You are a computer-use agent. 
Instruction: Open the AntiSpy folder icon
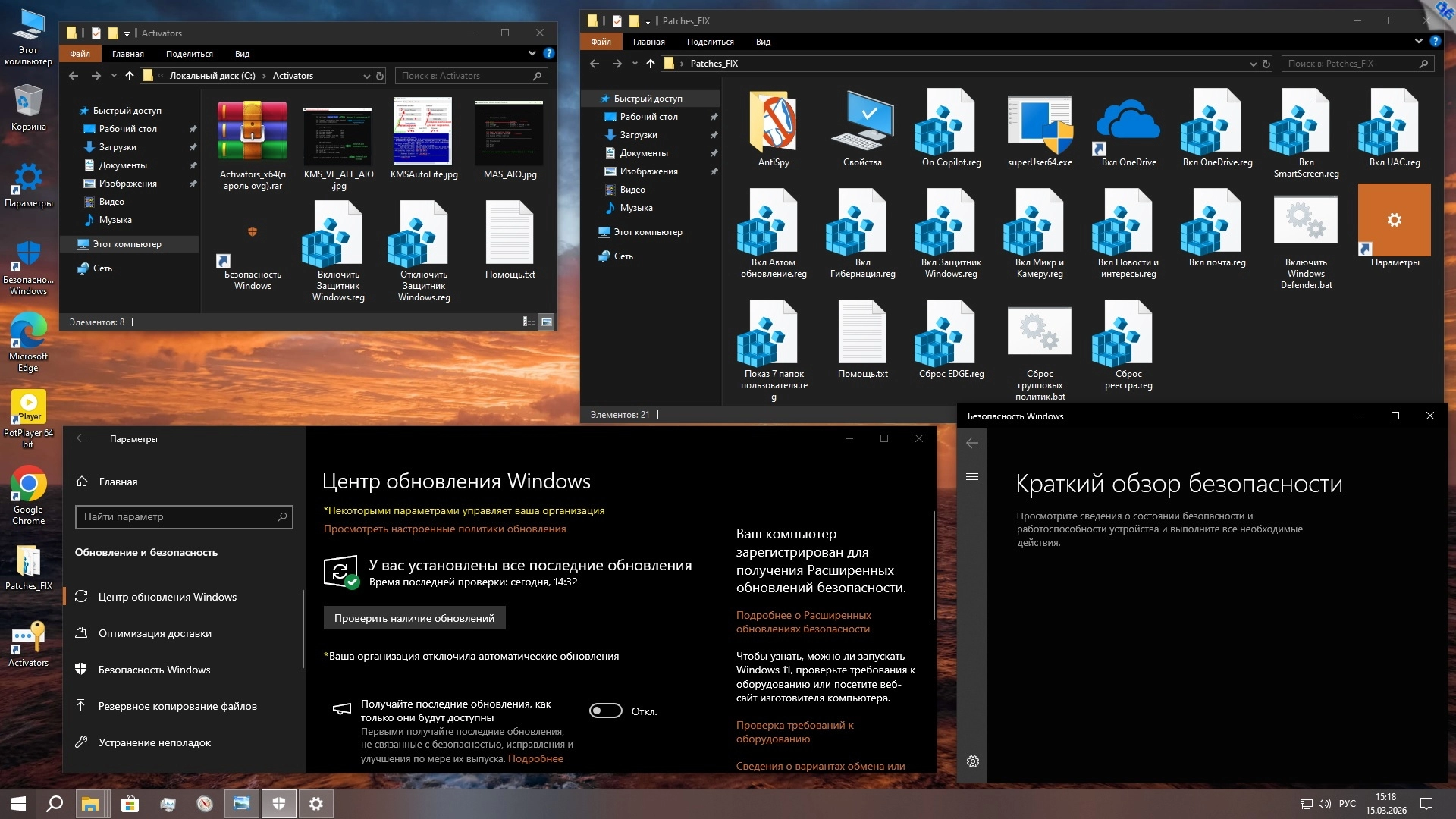point(773,123)
